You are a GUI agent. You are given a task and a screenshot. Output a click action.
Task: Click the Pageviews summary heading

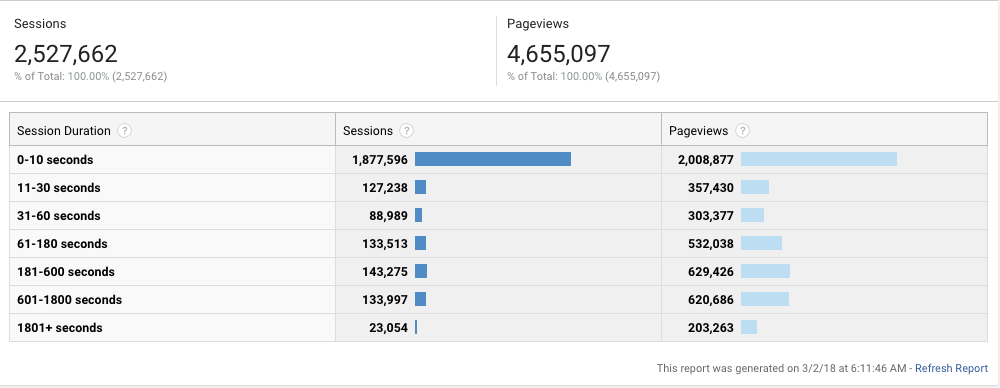[x=538, y=24]
